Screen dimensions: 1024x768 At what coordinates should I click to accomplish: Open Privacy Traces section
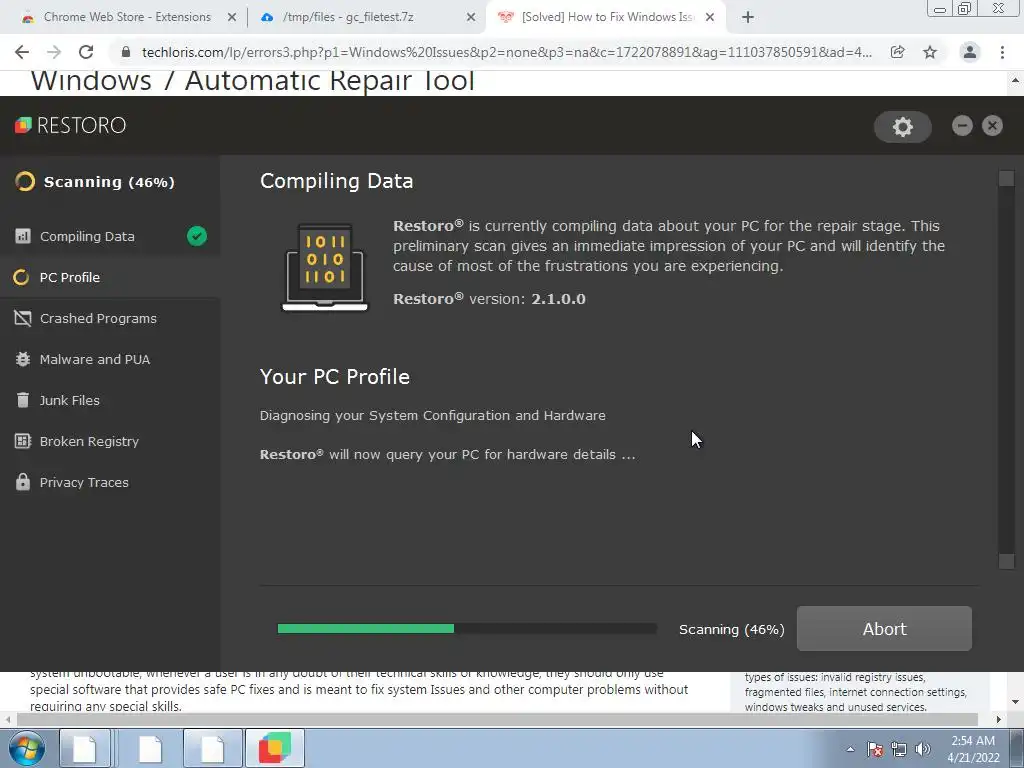[x=110, y=483]
